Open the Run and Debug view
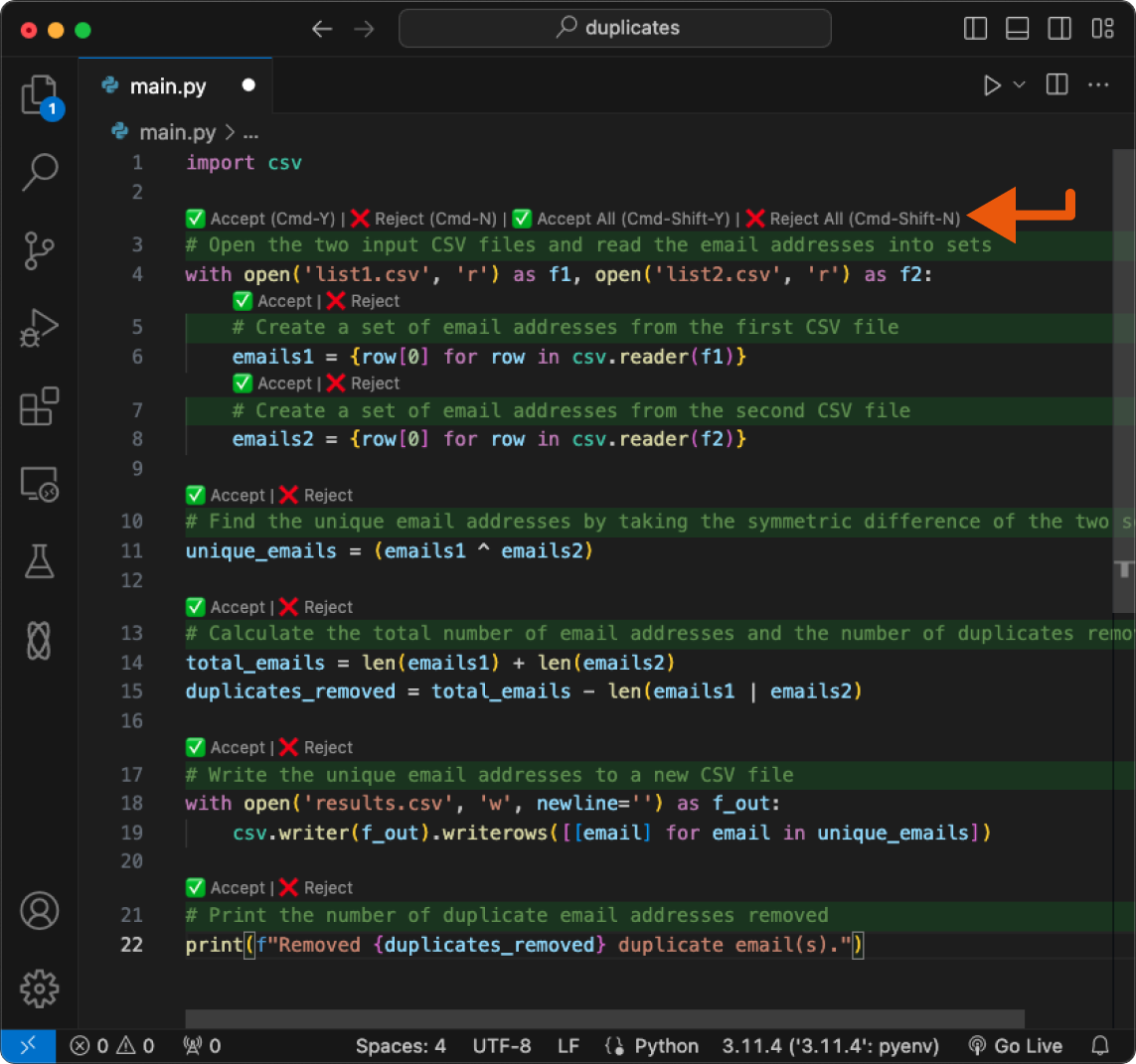 (x=40, y=328)
